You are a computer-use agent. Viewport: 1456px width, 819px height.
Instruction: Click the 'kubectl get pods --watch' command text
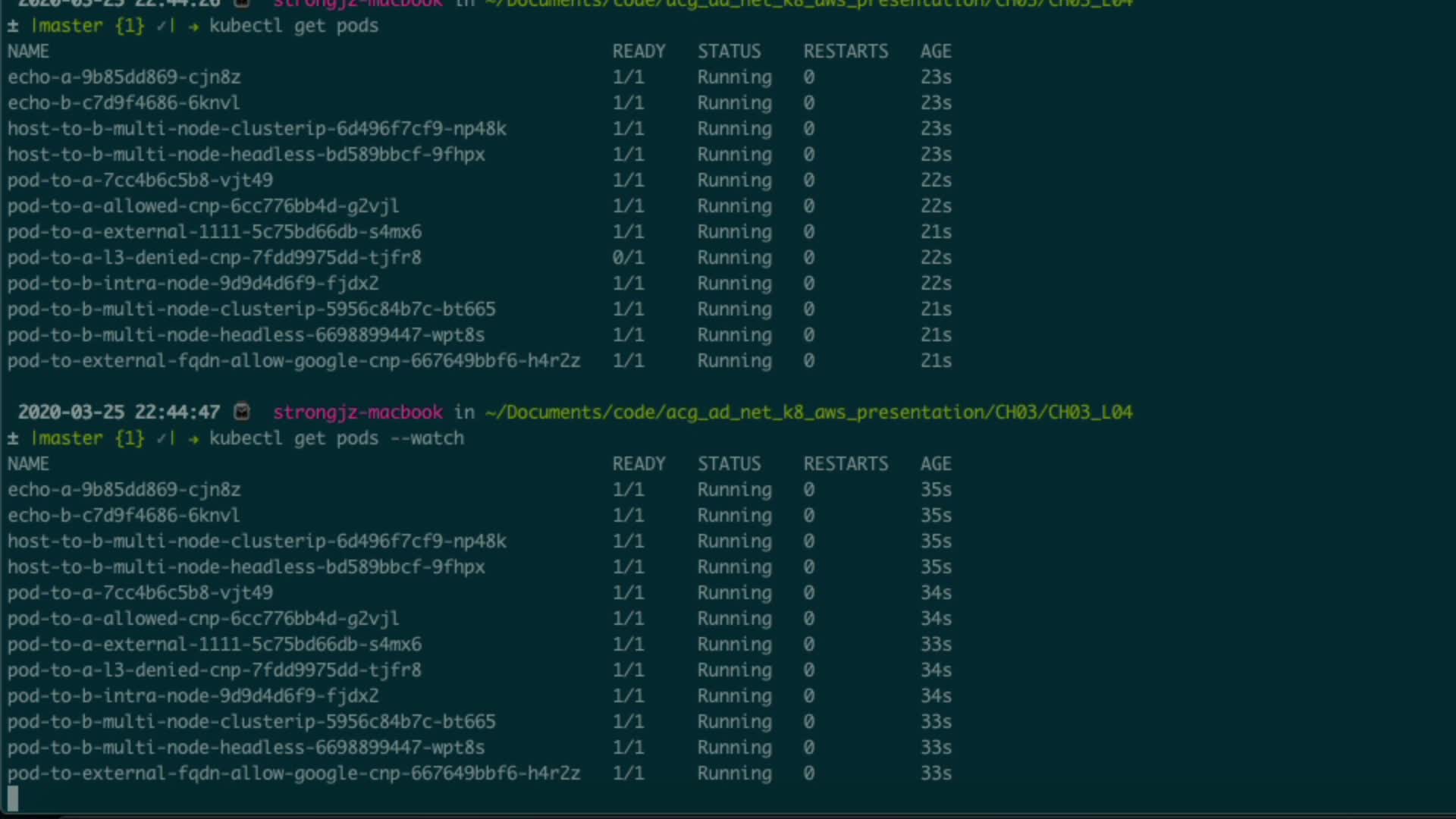336,438
